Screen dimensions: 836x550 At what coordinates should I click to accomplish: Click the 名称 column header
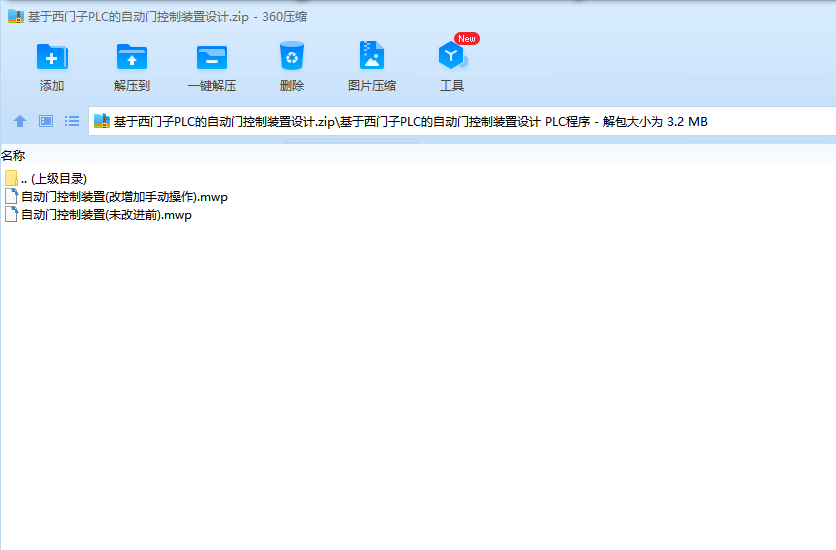(13, 156)
